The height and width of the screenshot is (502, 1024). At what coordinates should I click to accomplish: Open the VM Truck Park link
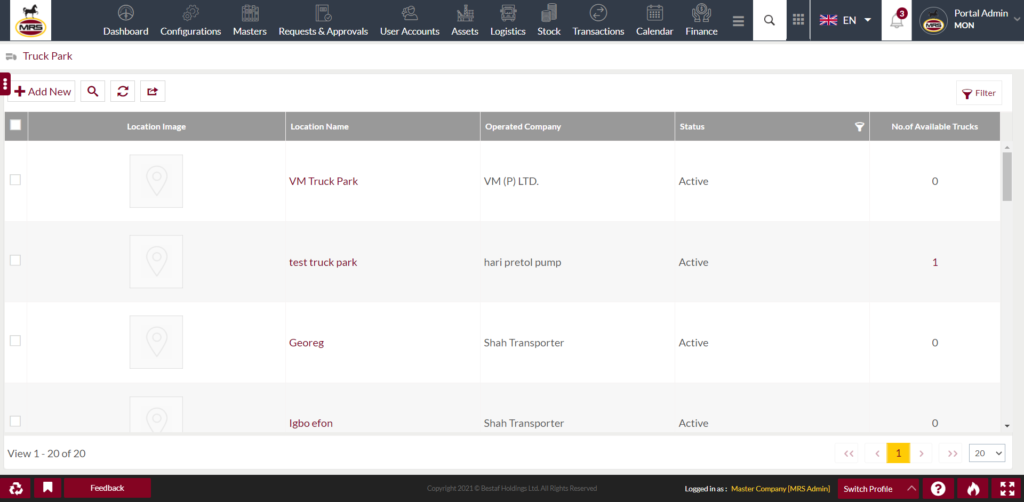tap(323, 181)
